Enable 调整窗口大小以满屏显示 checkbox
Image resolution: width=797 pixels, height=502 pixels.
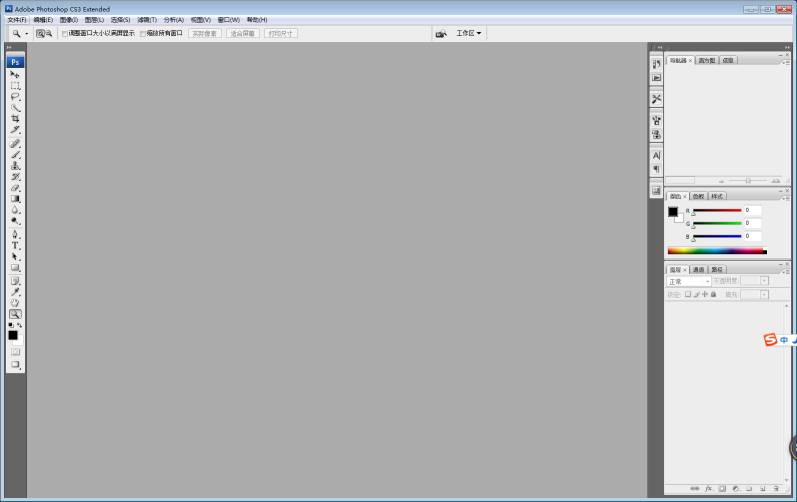click(65, 33)
